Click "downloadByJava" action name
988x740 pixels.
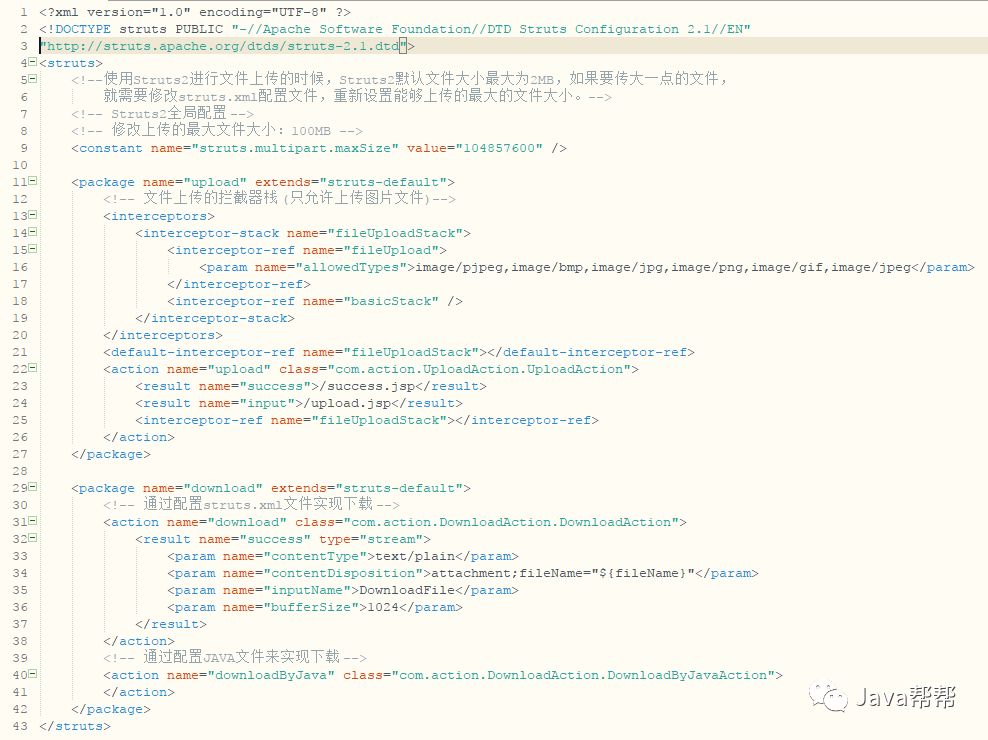pyautogui.click(x=271, y=676)
